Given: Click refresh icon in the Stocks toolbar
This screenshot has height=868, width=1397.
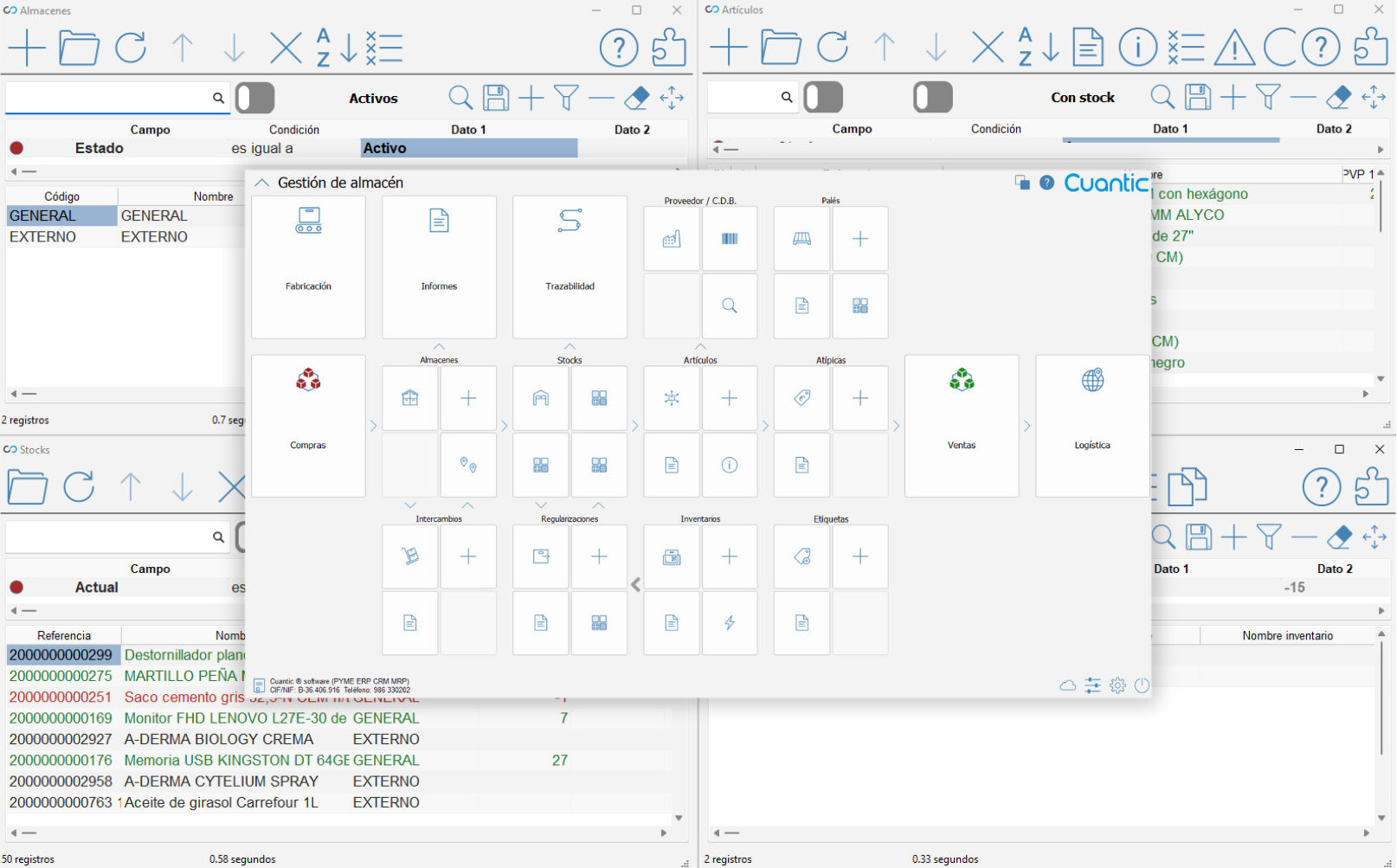Looking at the screenshot, I should click(x=79, y=486).
